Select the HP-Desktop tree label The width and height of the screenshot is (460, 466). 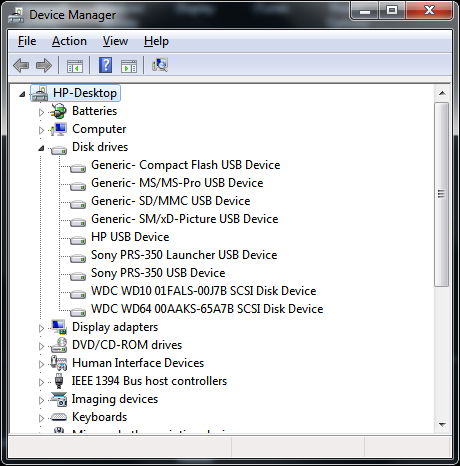pos(85,93)
